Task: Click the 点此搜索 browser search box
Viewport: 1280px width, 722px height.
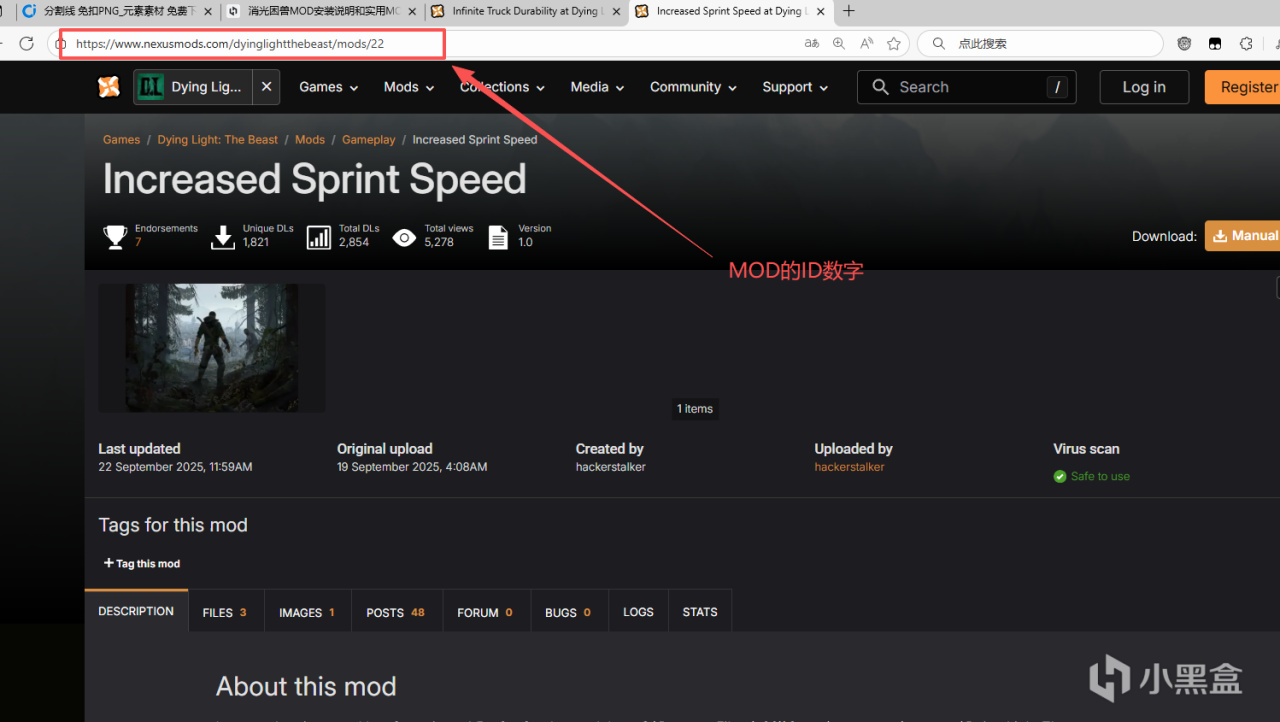Action: coord(1040,44)
